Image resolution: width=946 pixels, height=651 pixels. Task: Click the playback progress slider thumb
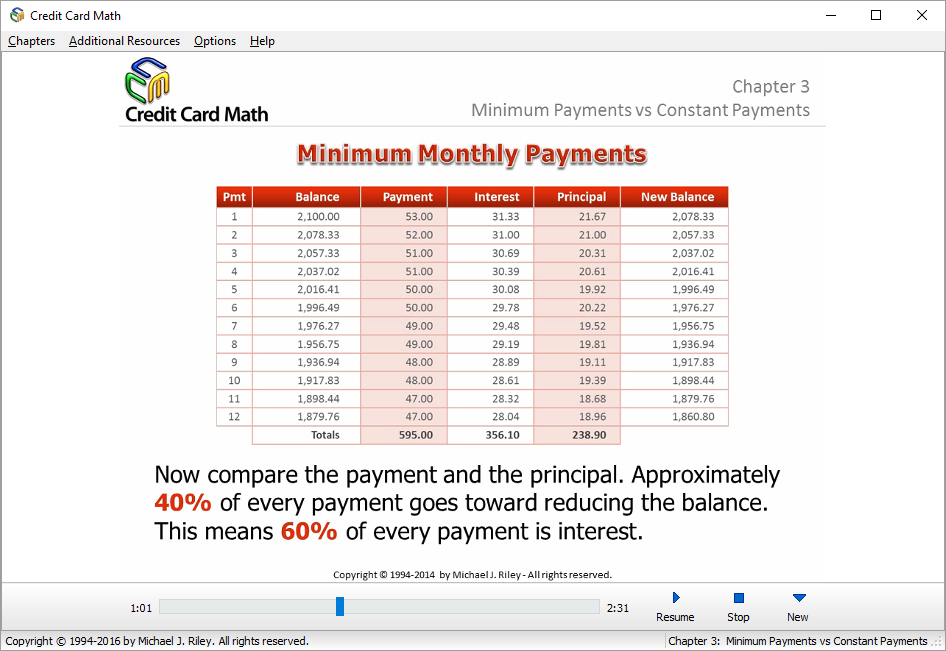coord(340,606)
